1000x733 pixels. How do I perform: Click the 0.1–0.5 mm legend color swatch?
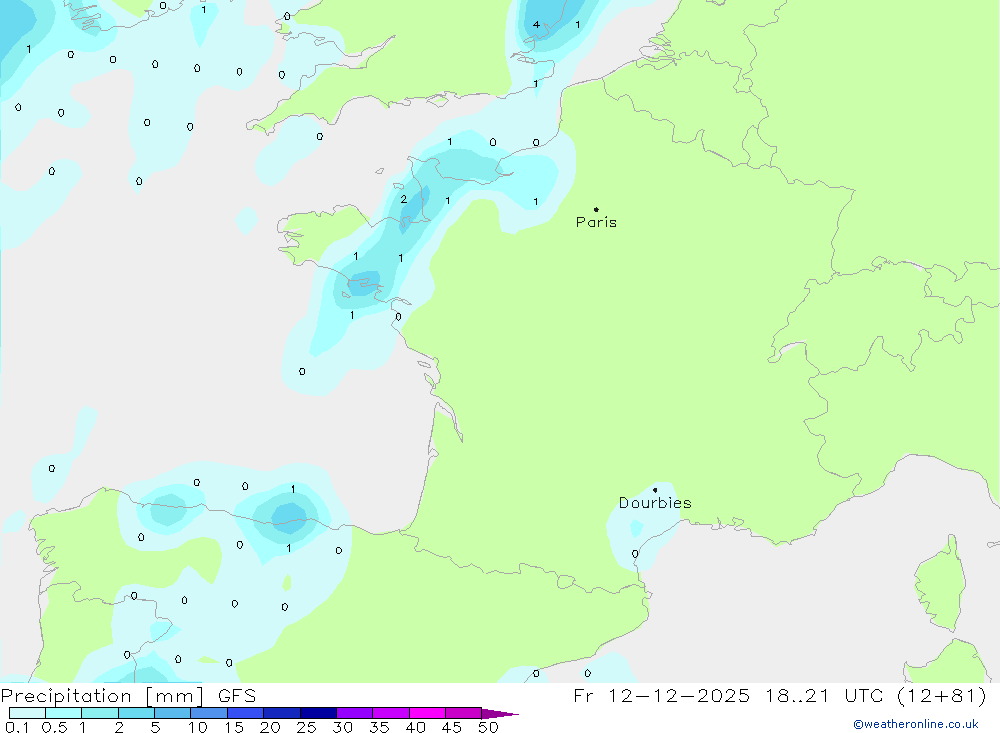(27, 713)
